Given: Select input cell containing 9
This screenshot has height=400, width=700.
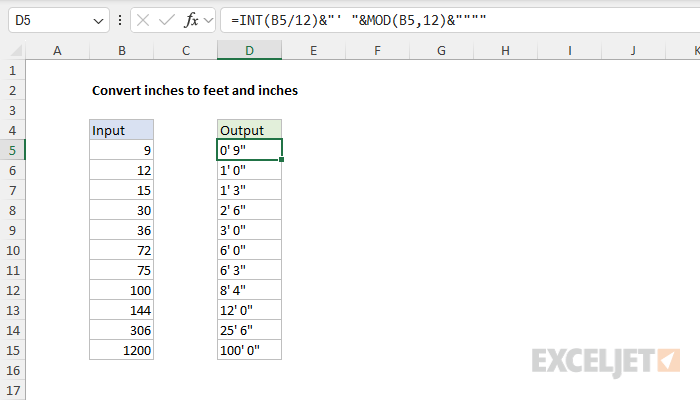Looking at the screenshot, I should point(121,150).
